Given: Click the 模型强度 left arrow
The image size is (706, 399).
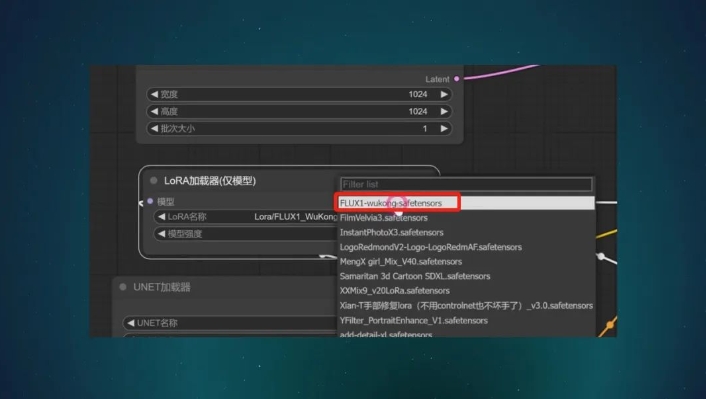Looking at the screenshot, I should (161, 234).
